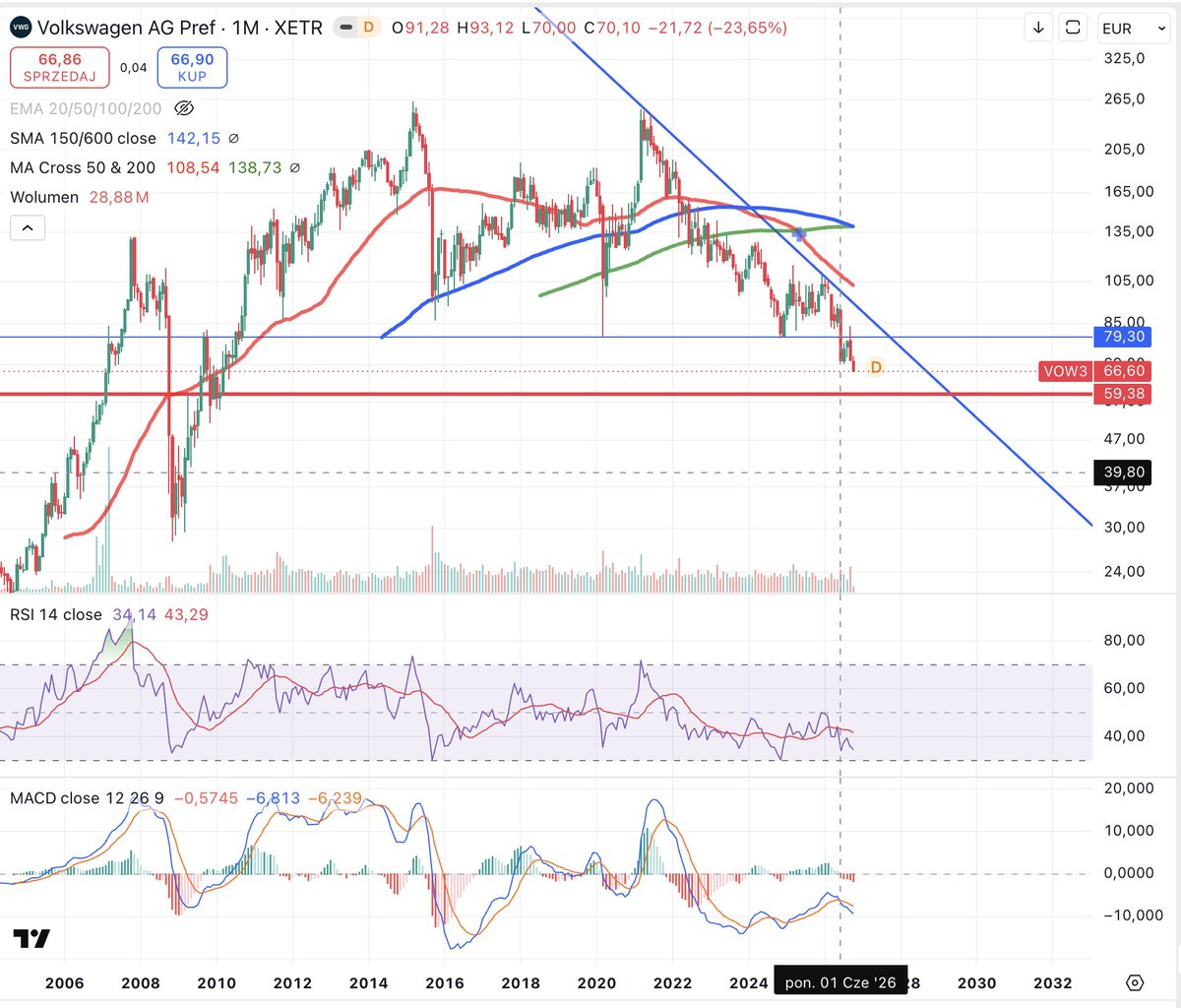Click the SMA value 142,15

pyautogui.click(x=194, y=139)
